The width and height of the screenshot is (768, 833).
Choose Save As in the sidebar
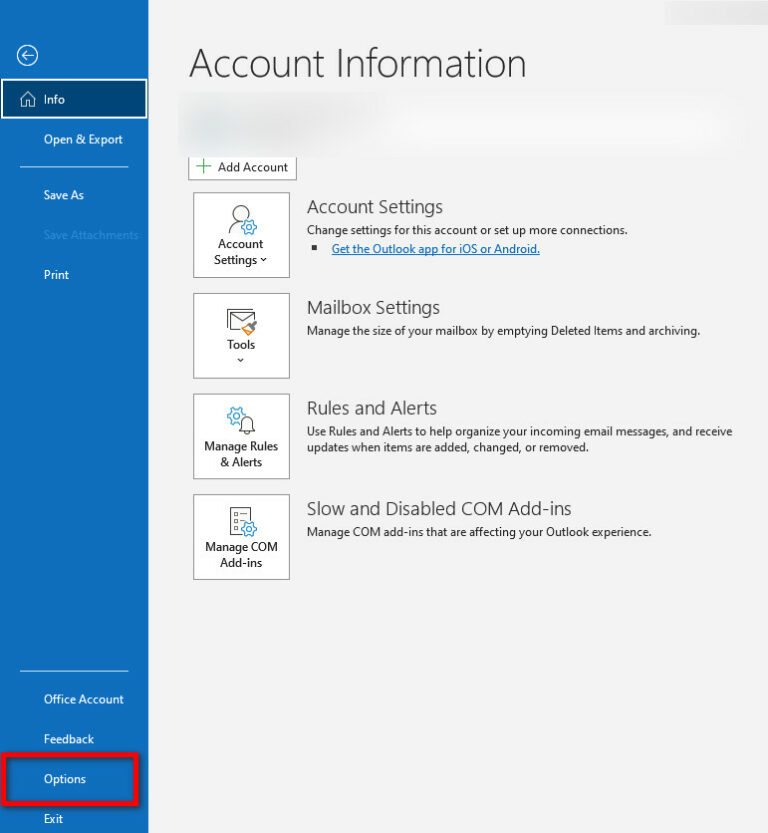click(64, 195)
